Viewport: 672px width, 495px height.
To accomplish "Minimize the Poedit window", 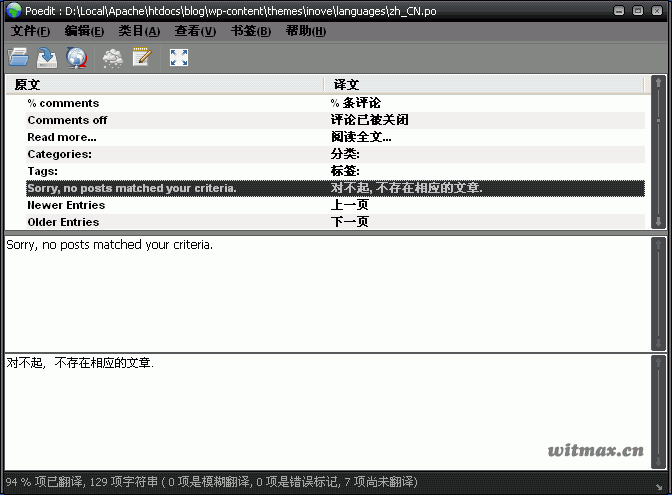I will click(619, 10).
